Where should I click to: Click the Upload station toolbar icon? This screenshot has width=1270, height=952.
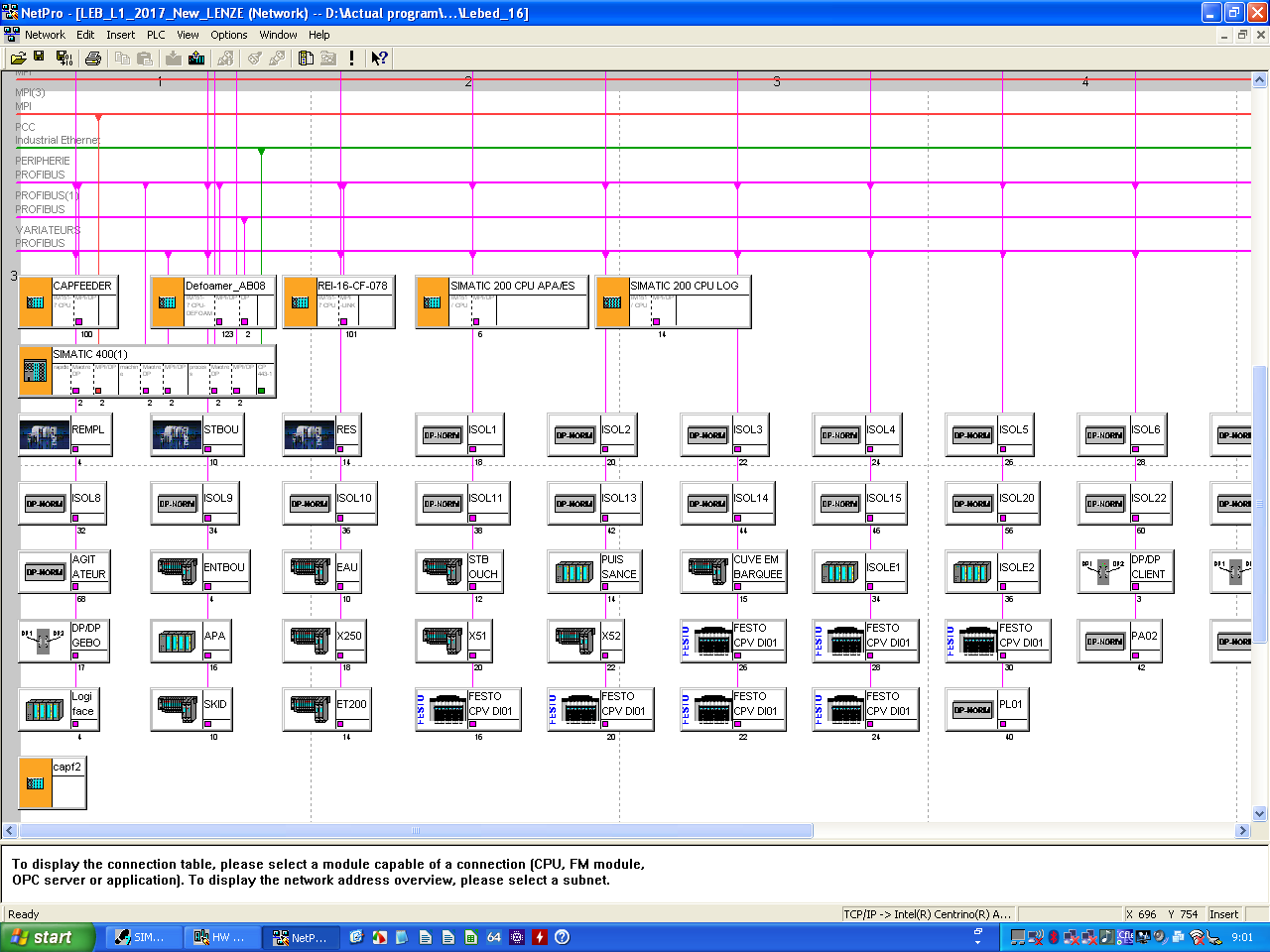(x=196, y=59)
